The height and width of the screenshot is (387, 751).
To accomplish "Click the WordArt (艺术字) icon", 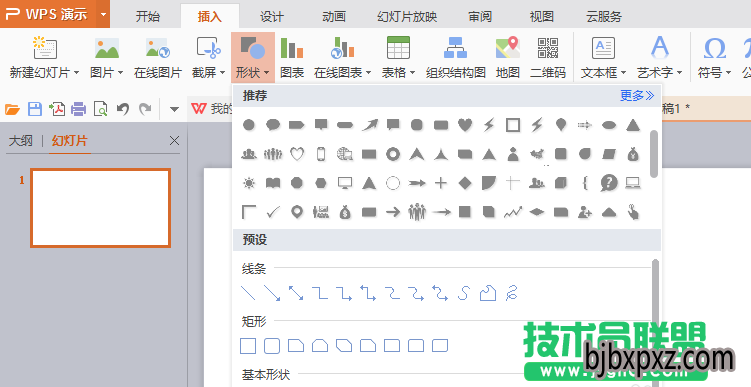I will pos(660,48).
